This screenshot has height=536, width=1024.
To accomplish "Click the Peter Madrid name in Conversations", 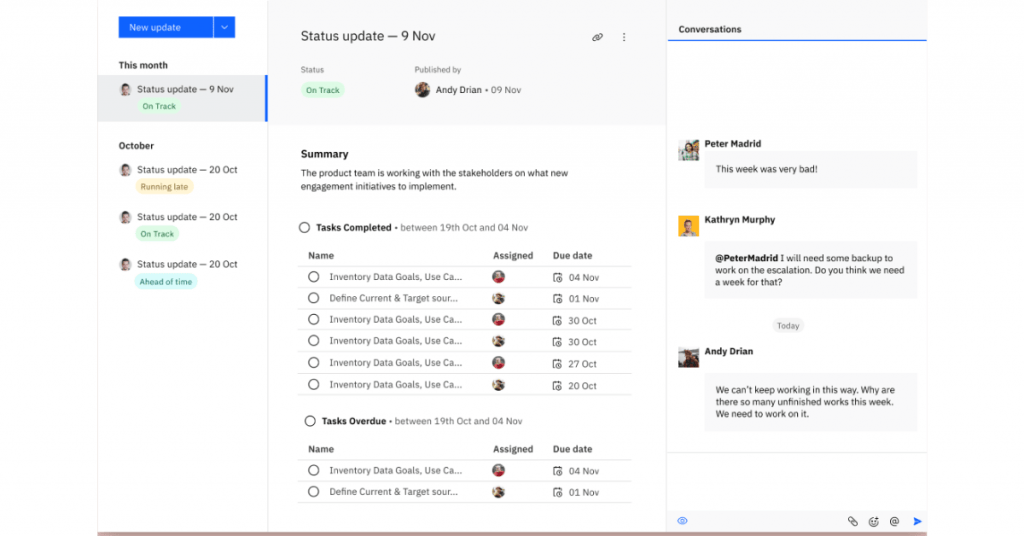I will 732,144.
